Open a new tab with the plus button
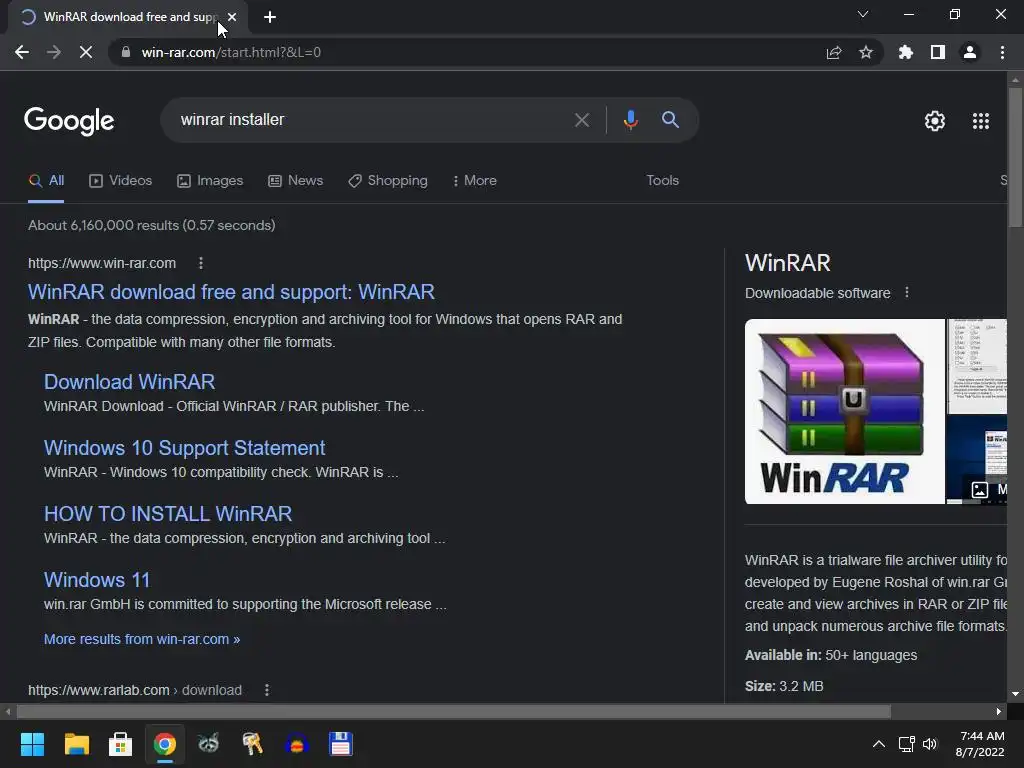The height and width of the screenshot is (768, 1024). coord(270,17)
